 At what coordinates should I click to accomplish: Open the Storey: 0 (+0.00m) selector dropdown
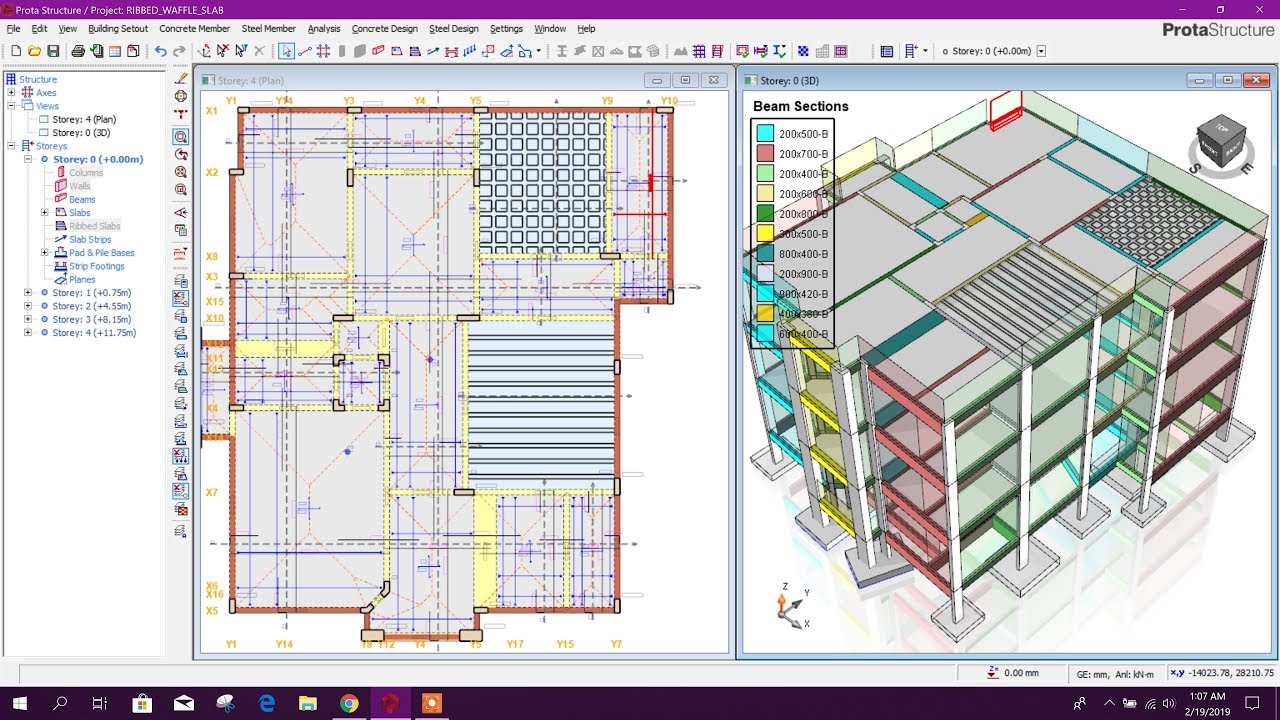pos(1039,50)
